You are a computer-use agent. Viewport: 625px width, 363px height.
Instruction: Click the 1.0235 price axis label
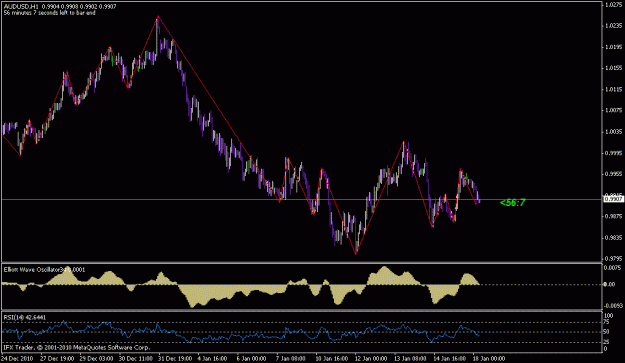click(x=613, y=26)
